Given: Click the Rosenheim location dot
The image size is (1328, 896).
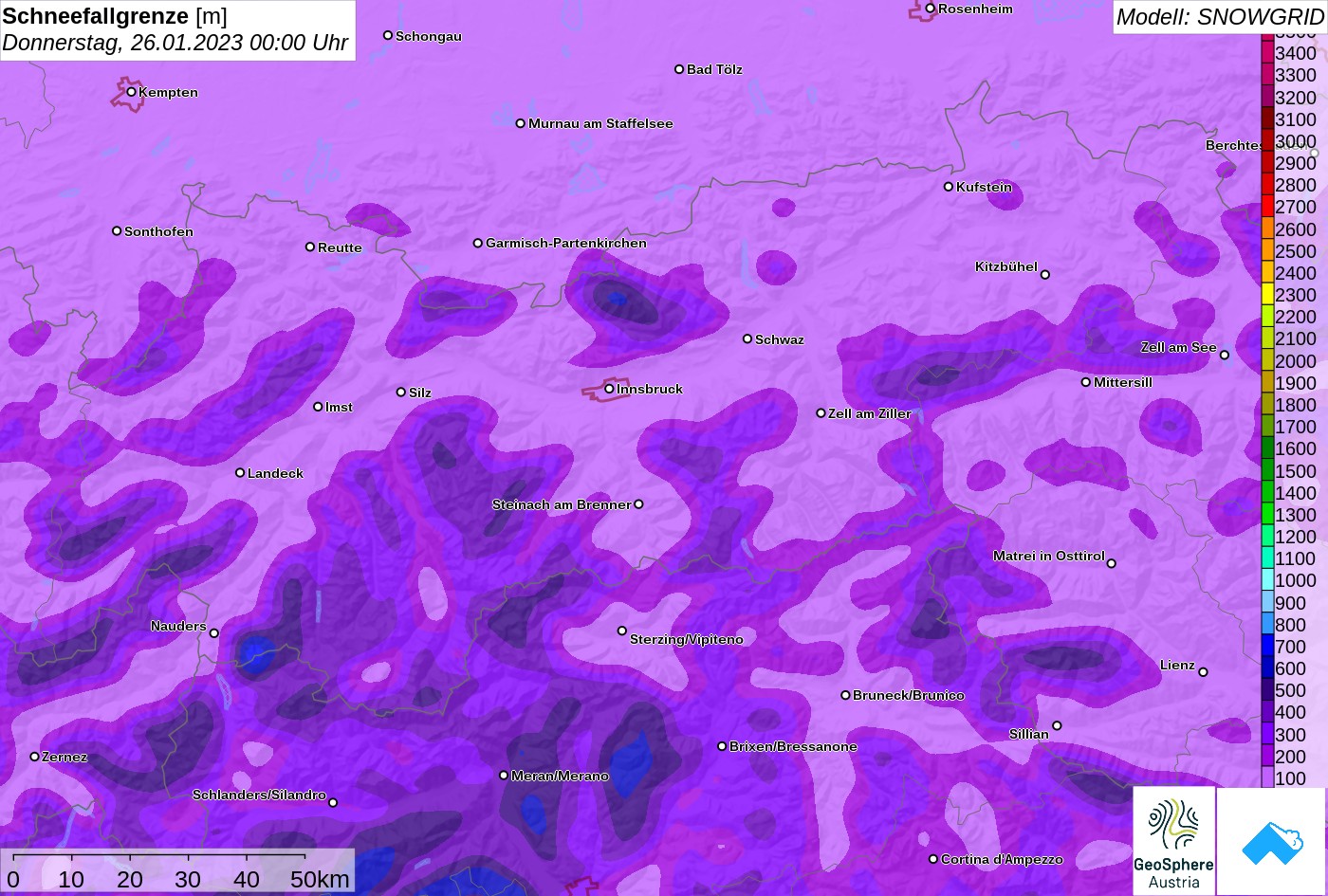Looking at the screenshot, I should pos(931,9).
